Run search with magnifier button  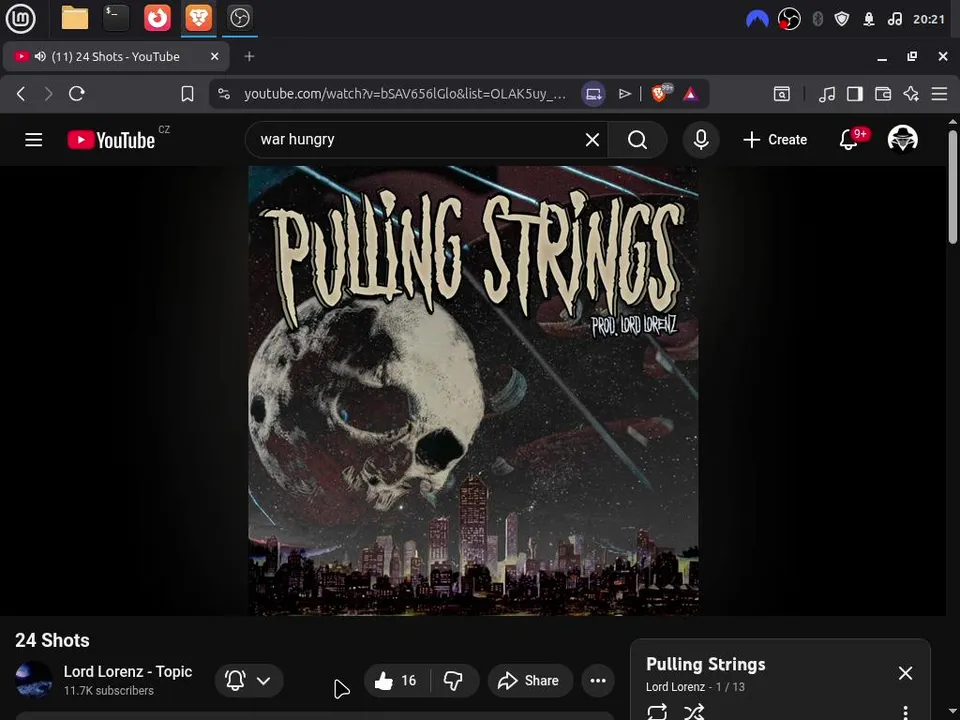pyautogui.click(x=637, y=140)
